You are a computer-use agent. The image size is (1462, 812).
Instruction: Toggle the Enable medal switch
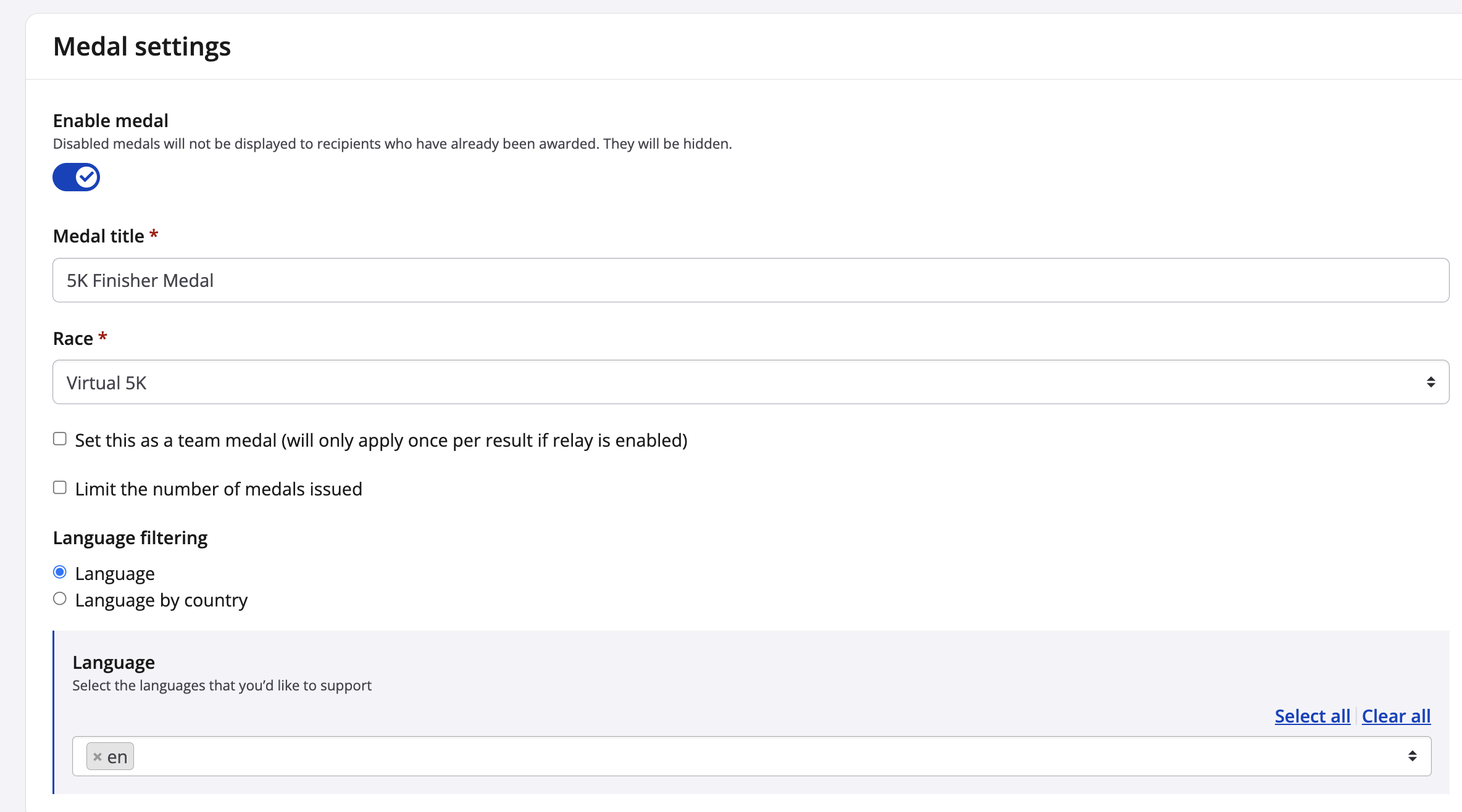pos(75,177)
